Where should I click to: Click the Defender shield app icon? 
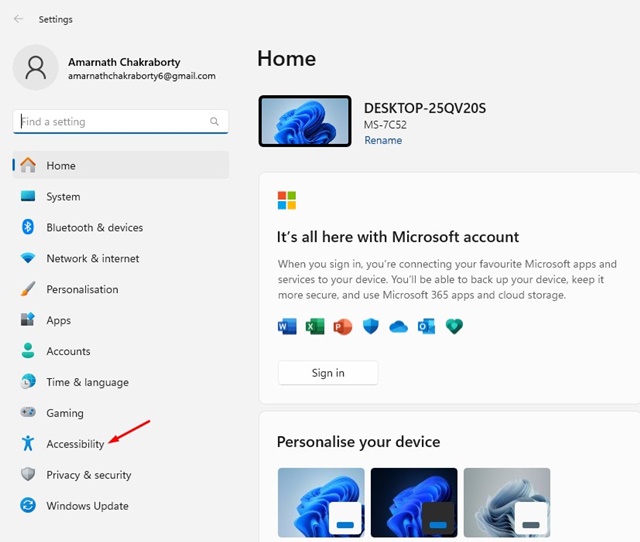[x=371, y=327]
